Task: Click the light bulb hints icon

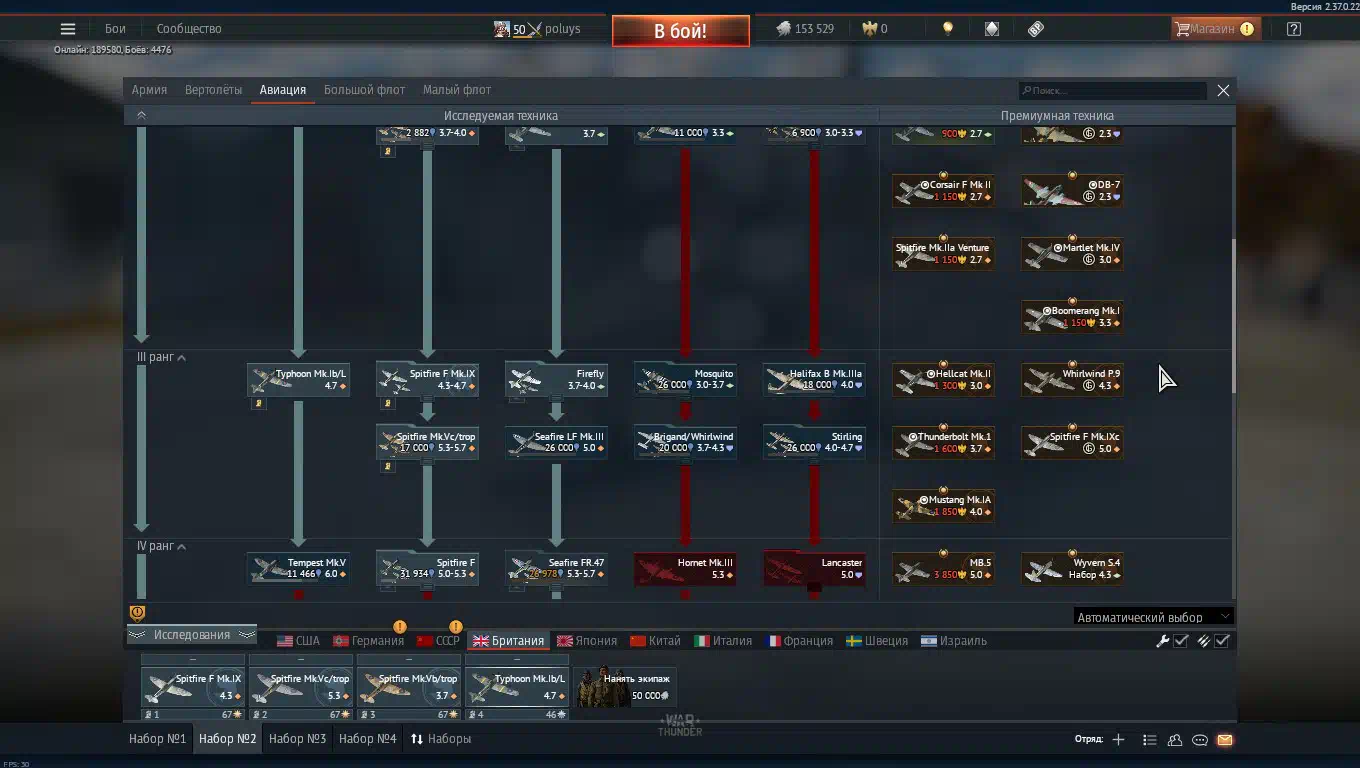Action: click(948, 29)
